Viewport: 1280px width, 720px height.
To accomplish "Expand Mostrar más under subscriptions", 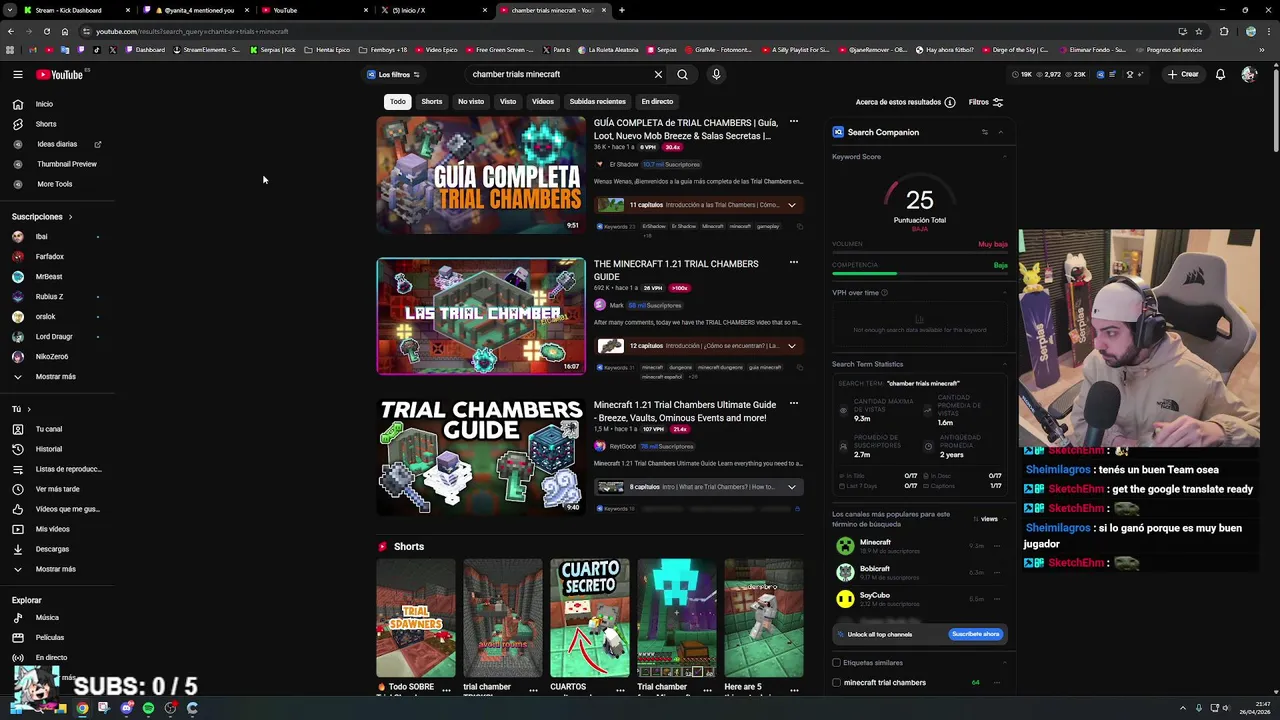I will pyautogui.click(x=57, y=377).
